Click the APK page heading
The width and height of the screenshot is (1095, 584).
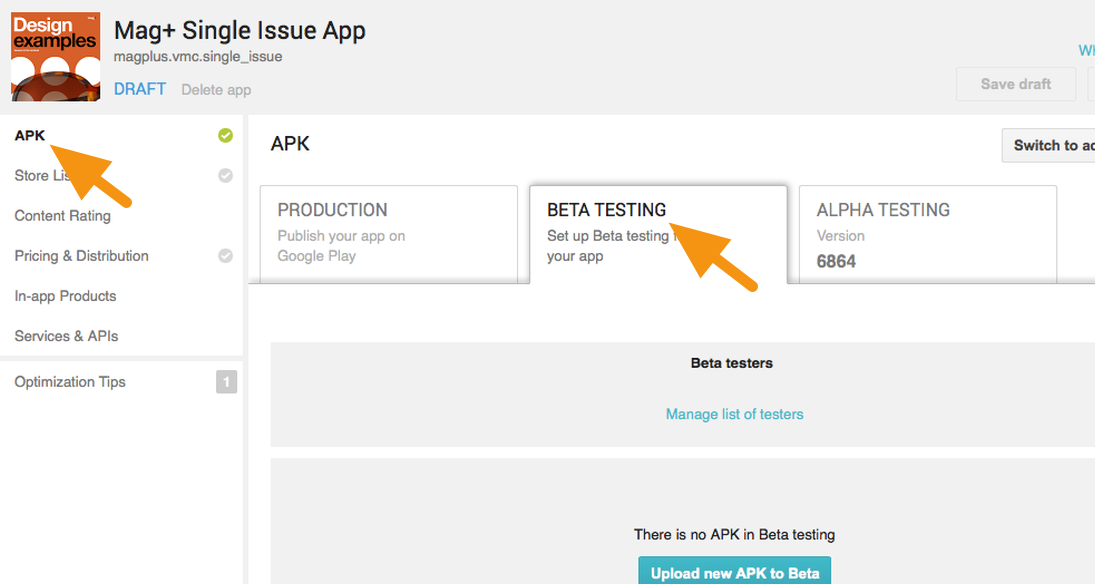point(290,144)
